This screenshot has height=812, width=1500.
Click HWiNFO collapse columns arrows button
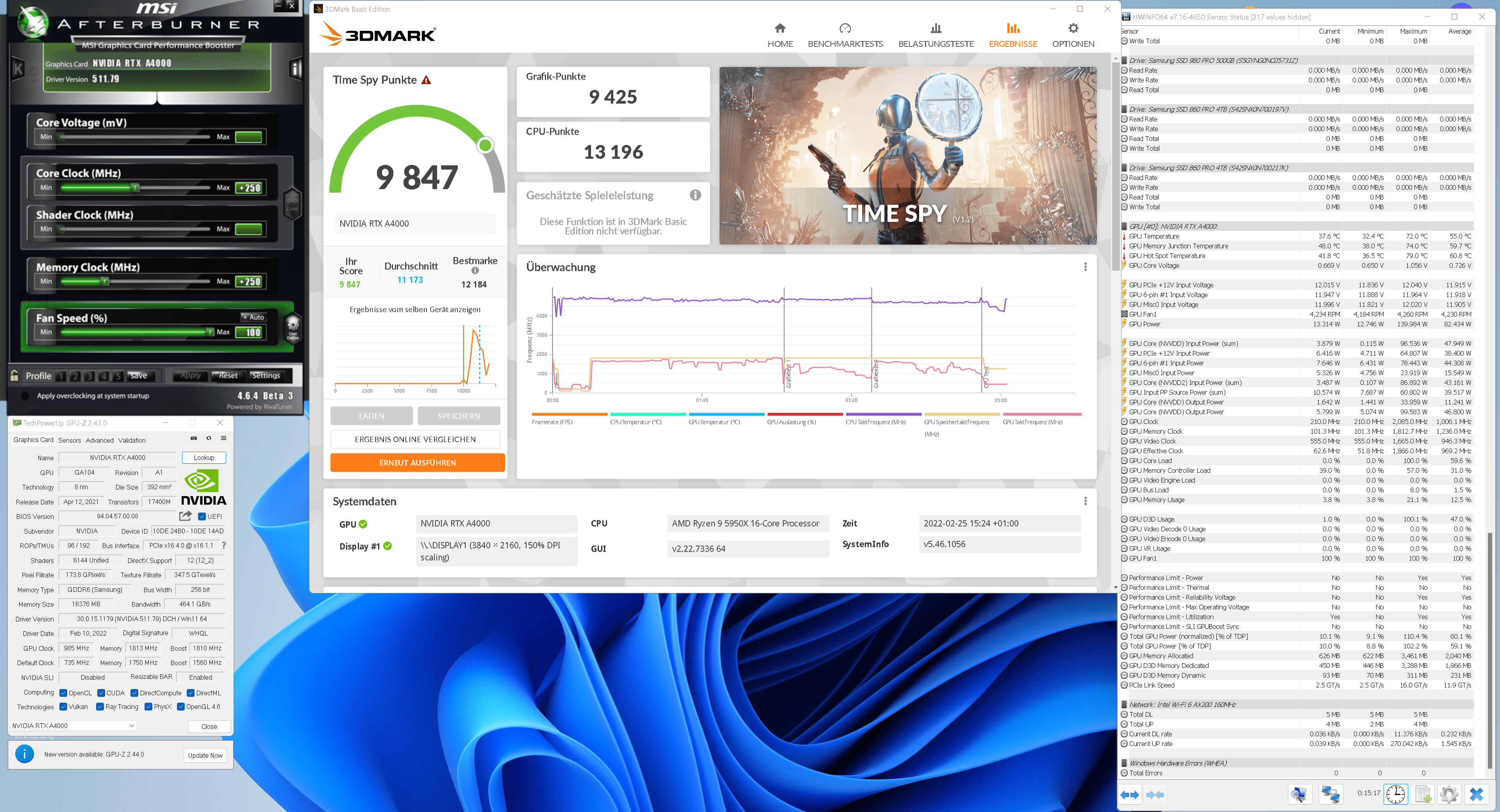click(x=1155, y=794)
